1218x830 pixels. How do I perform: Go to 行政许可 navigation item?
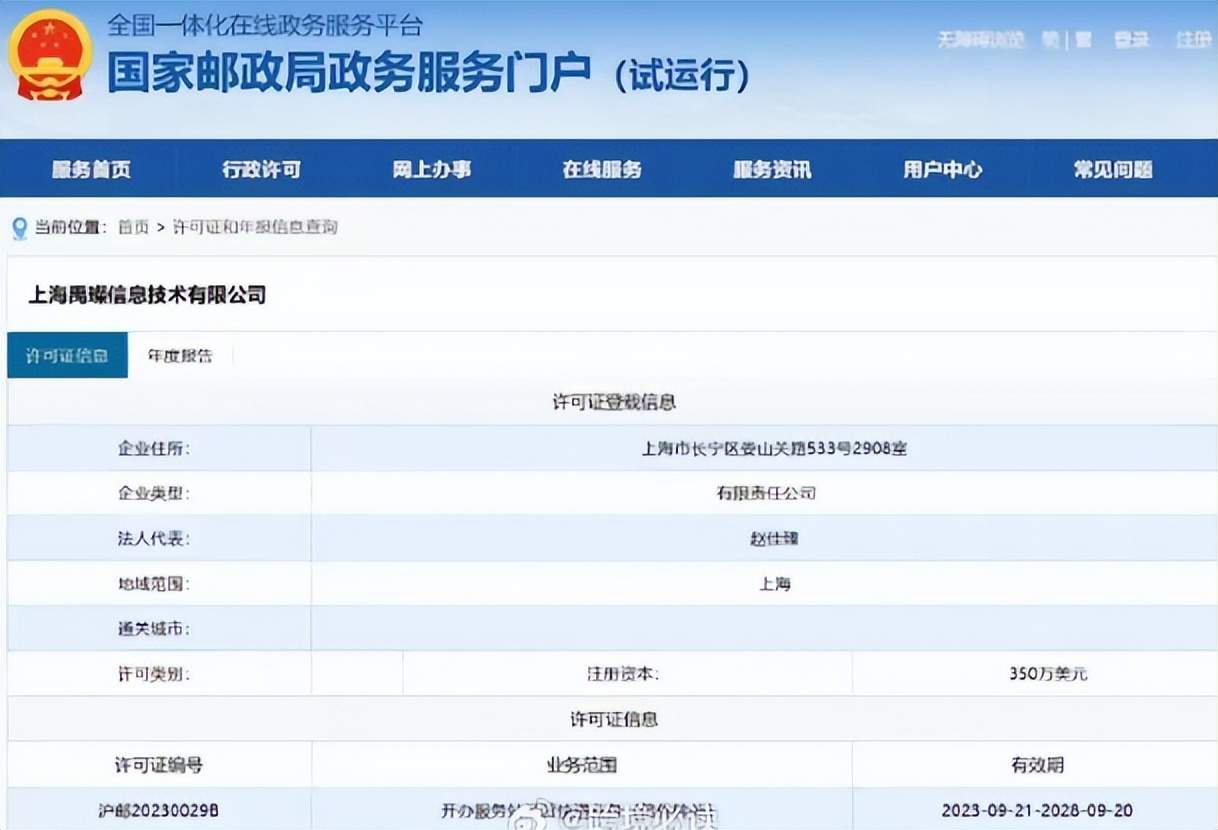pyautogui.click(x=261, y=170)
